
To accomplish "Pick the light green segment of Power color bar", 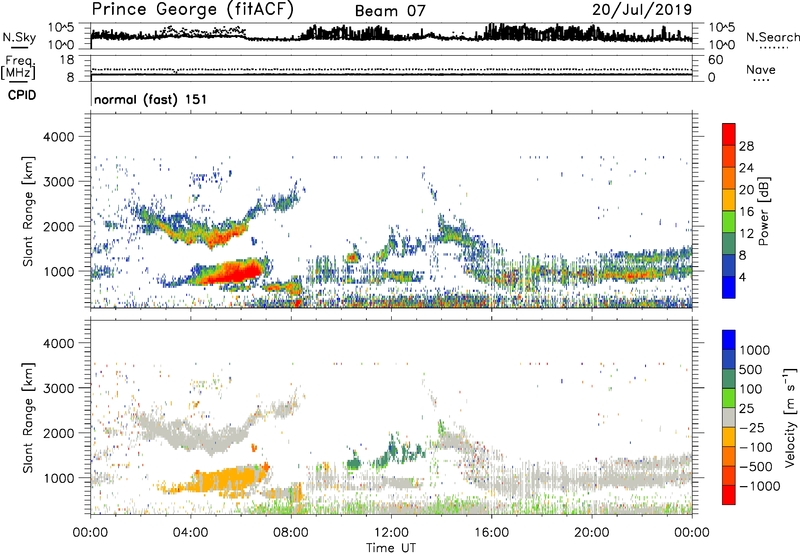I will [729, 222].
